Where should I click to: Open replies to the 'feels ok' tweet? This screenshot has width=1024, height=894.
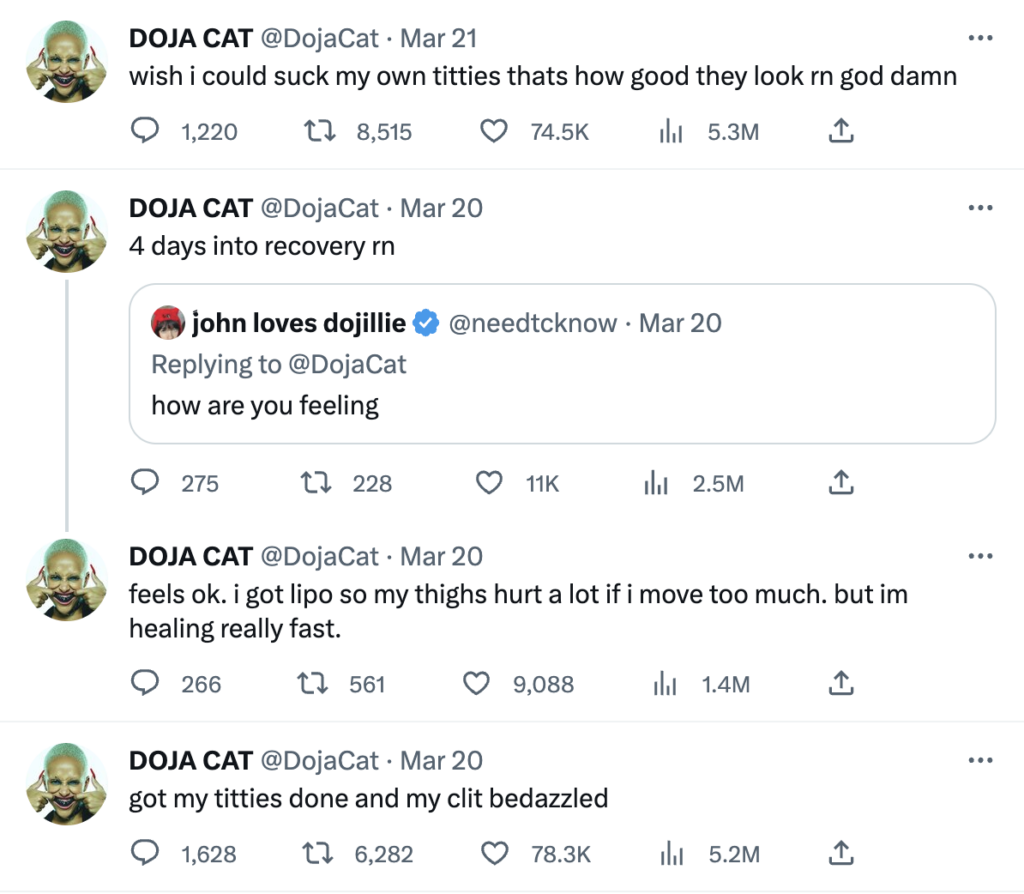click(145, 684)
